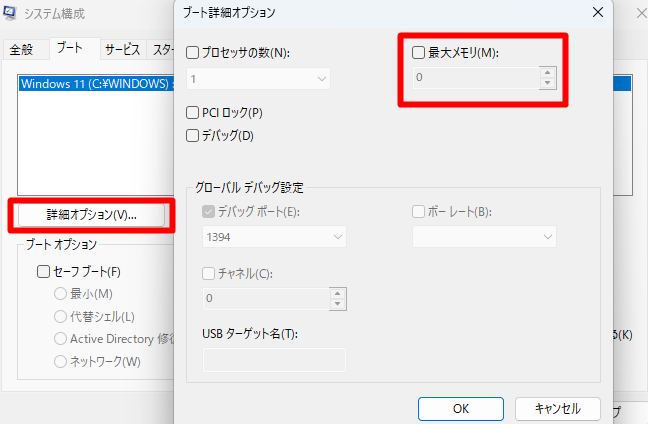Screen dimensions: 648x424
Task: Switch to the 全般 tab
Action: [x=25, y=50]
